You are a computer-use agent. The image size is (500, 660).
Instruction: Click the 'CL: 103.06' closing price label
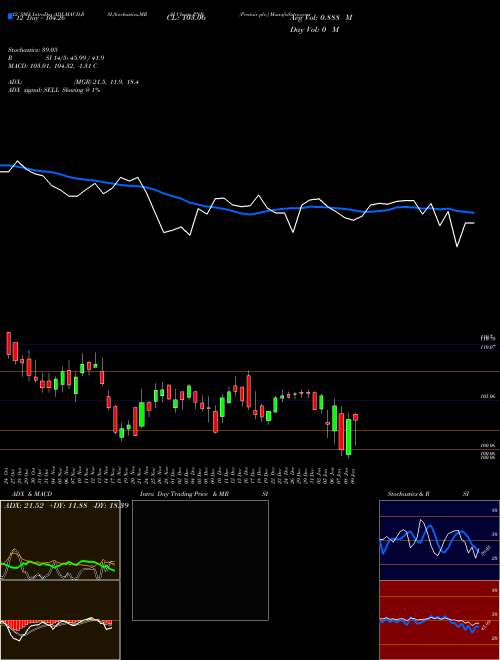click(187, 18)
